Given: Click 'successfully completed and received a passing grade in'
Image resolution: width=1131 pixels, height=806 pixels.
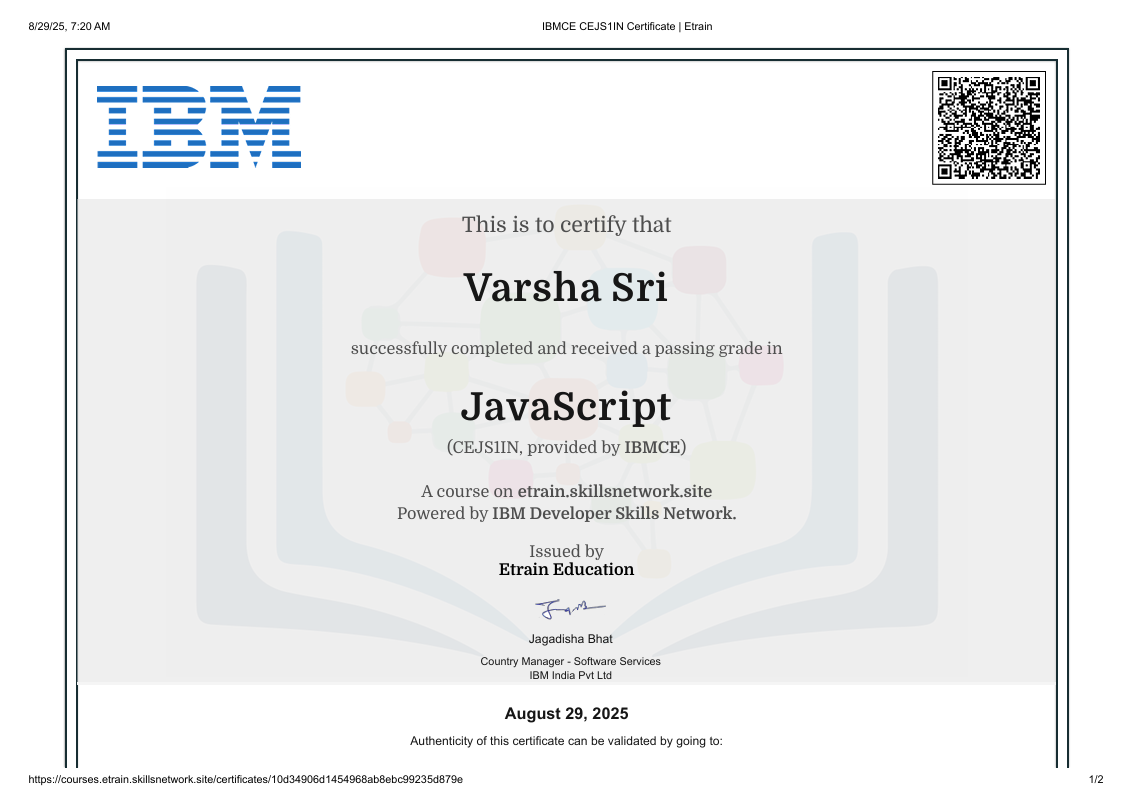Looking at the screenshot, I should [566, 349].
